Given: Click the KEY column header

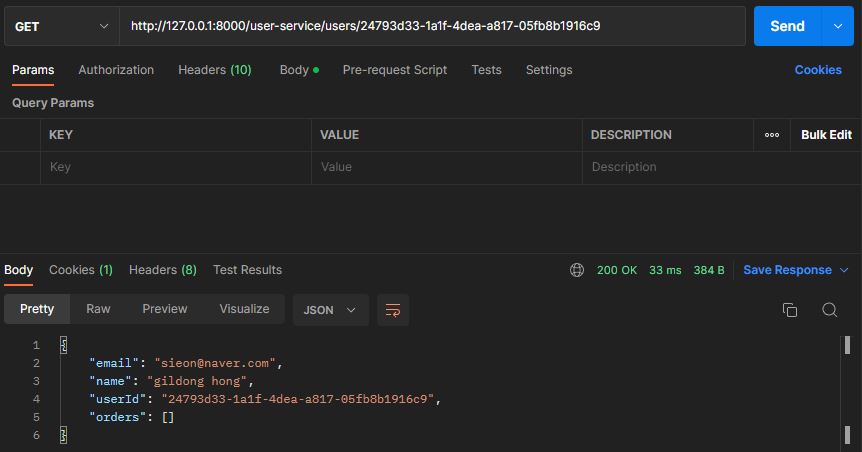Looking at the screenshot, I should click(x=60, y=135).
